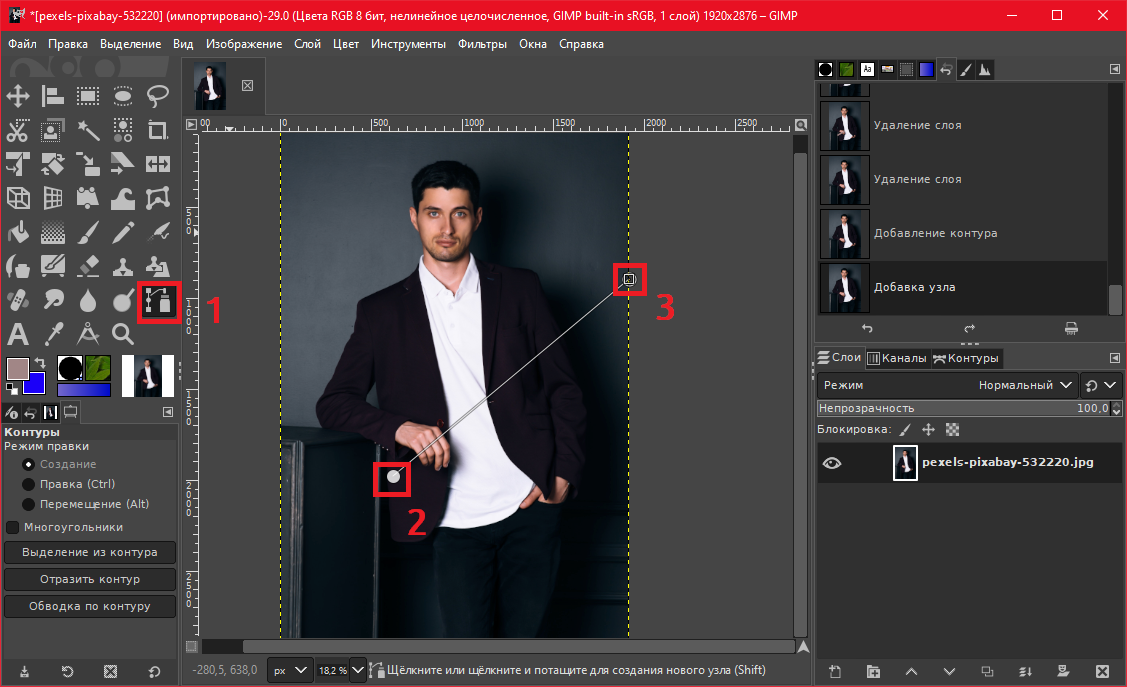Select the Rectangle Select tool
Image resolution: width=1127 pixels, height=687 pixels.
point(88,96)
